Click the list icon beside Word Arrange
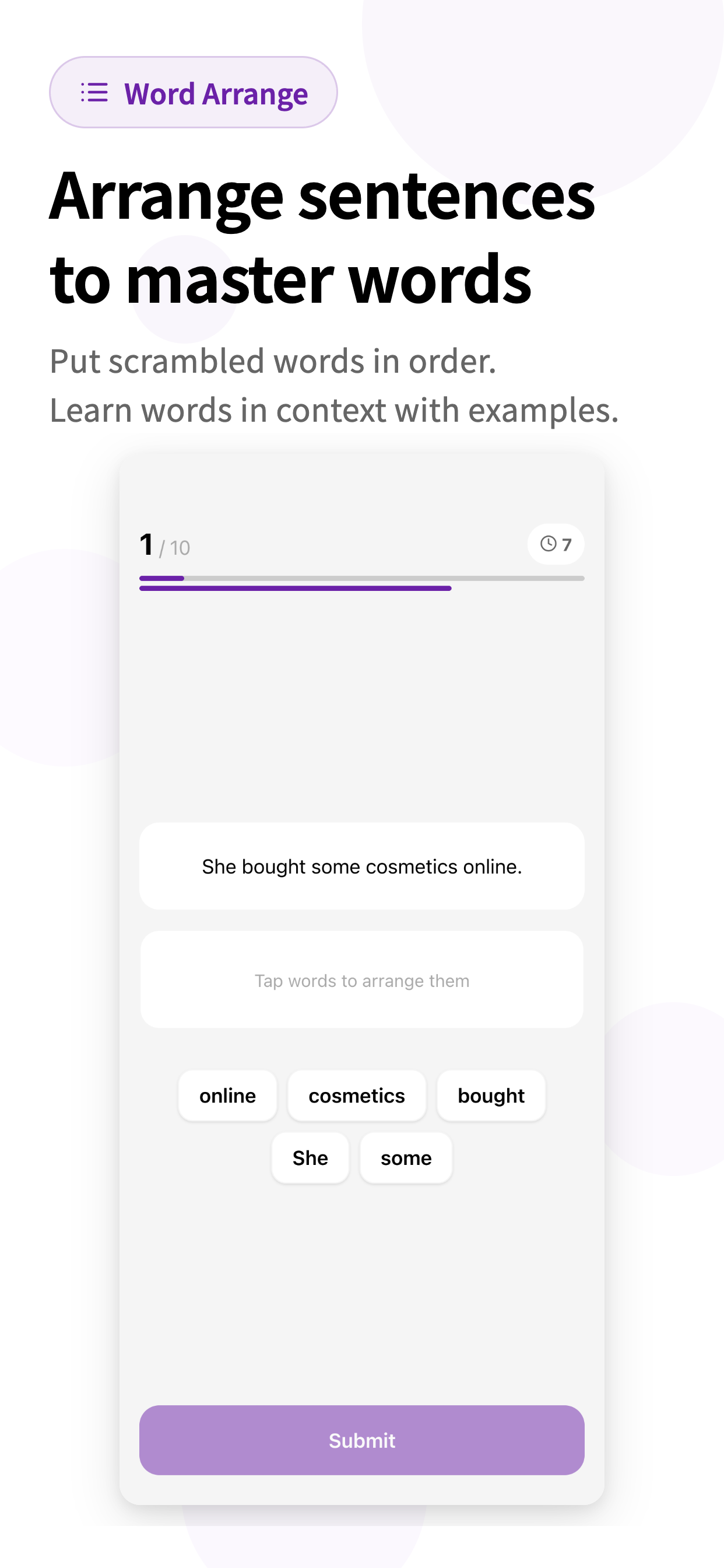 click(x=94, y=93)
